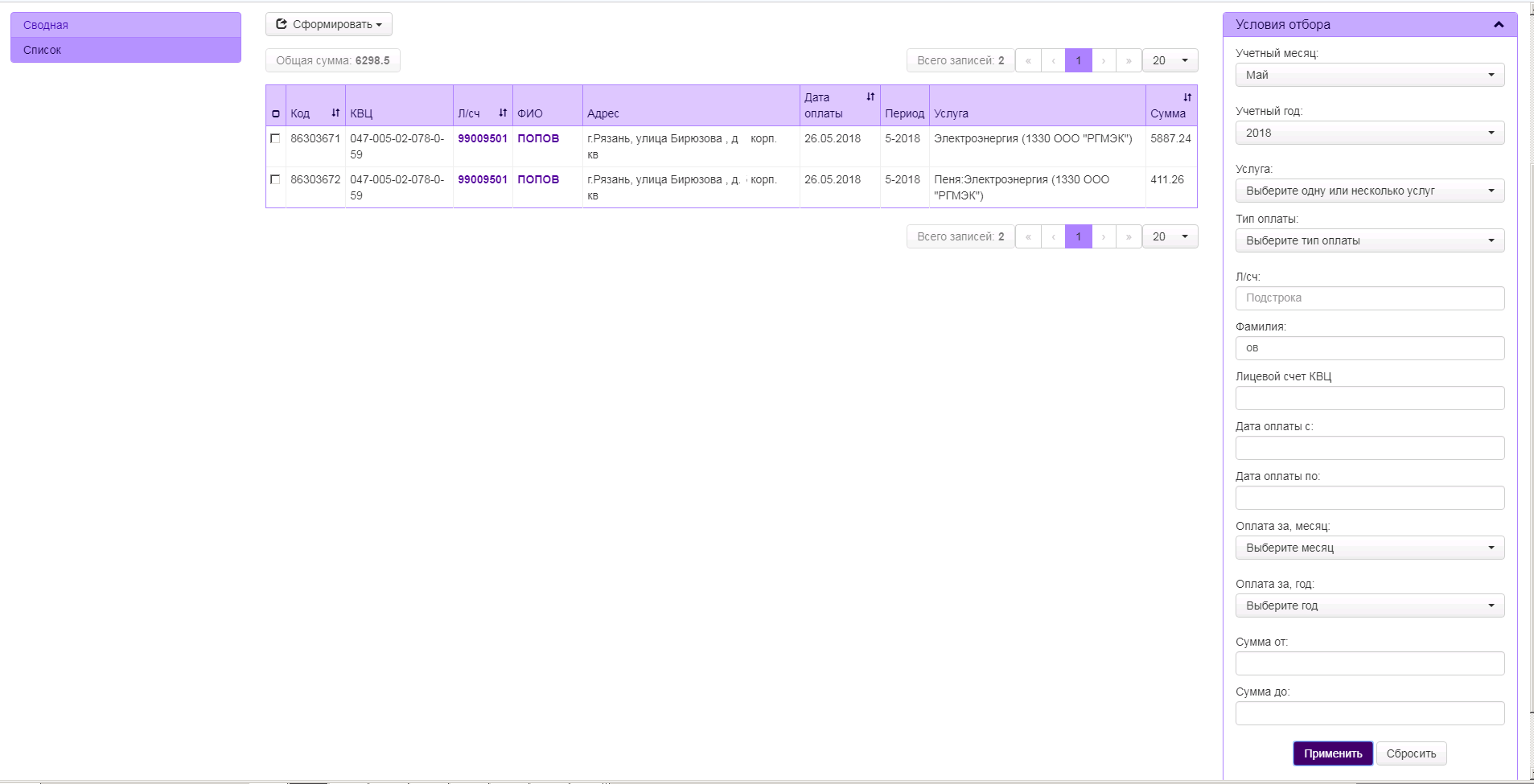Open ПОПОВ link in the 5887.24 row
The image size is (1534, 784).
point(538,138)
